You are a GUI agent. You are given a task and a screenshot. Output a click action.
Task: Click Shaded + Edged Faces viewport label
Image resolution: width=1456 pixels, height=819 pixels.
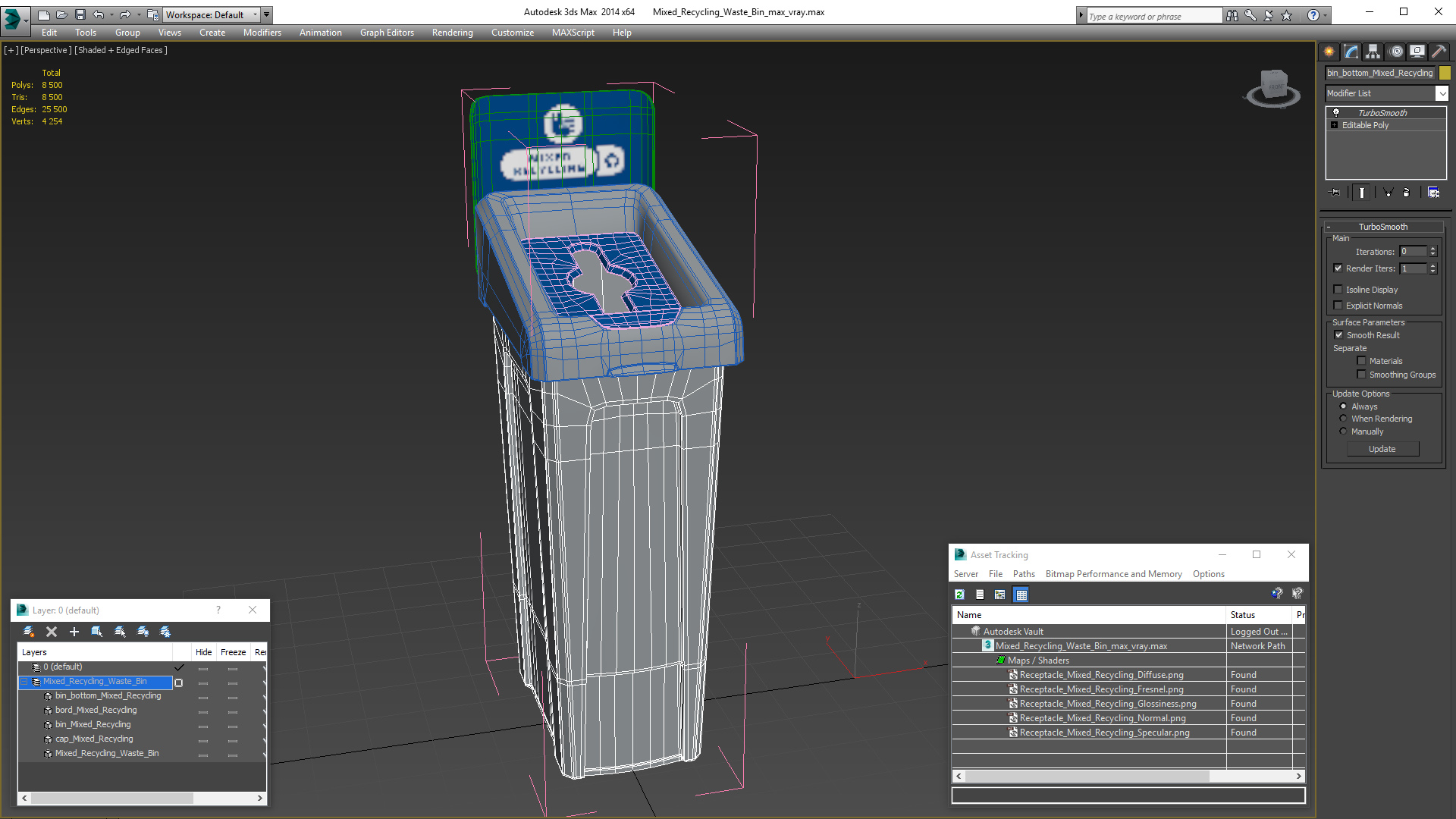point(121,50)
